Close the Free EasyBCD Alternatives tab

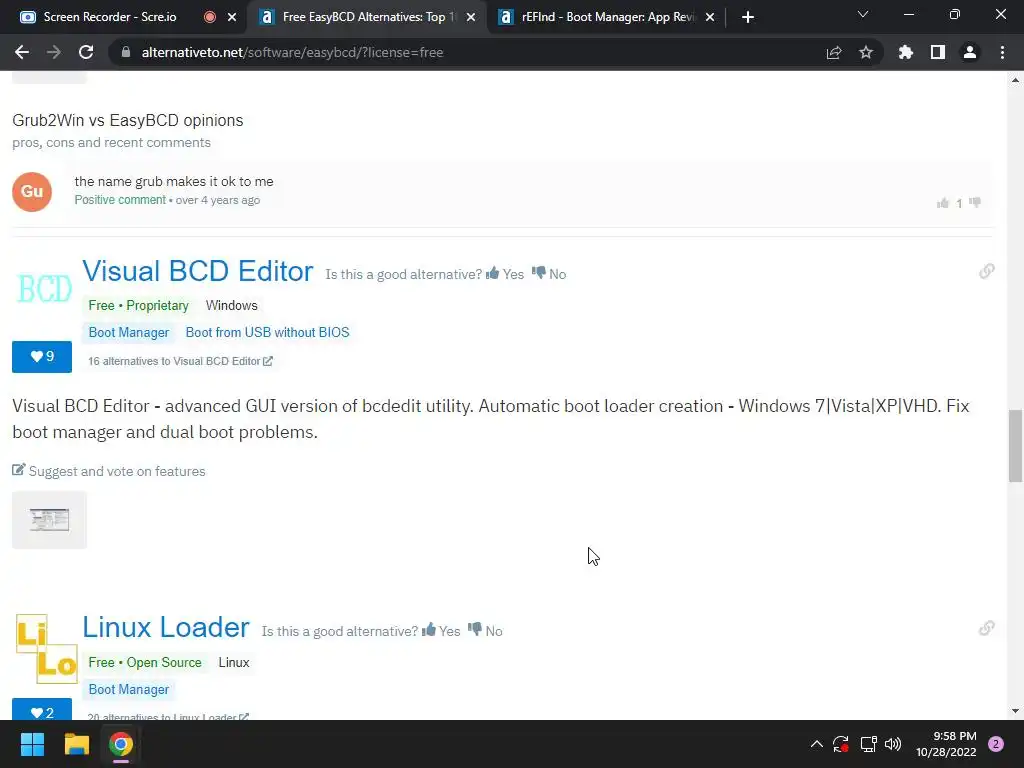471,17
